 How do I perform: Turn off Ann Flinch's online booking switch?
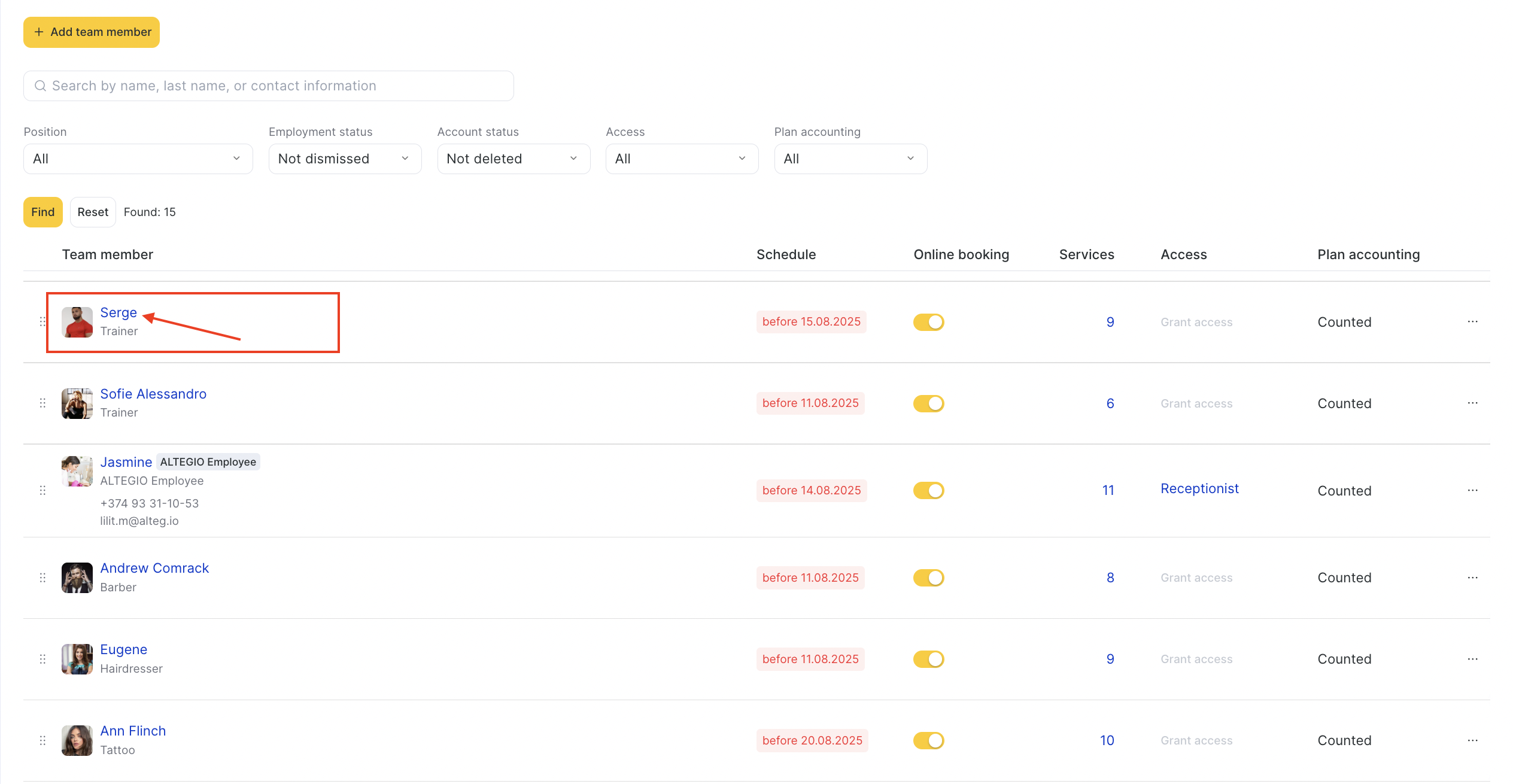[928, 740]
